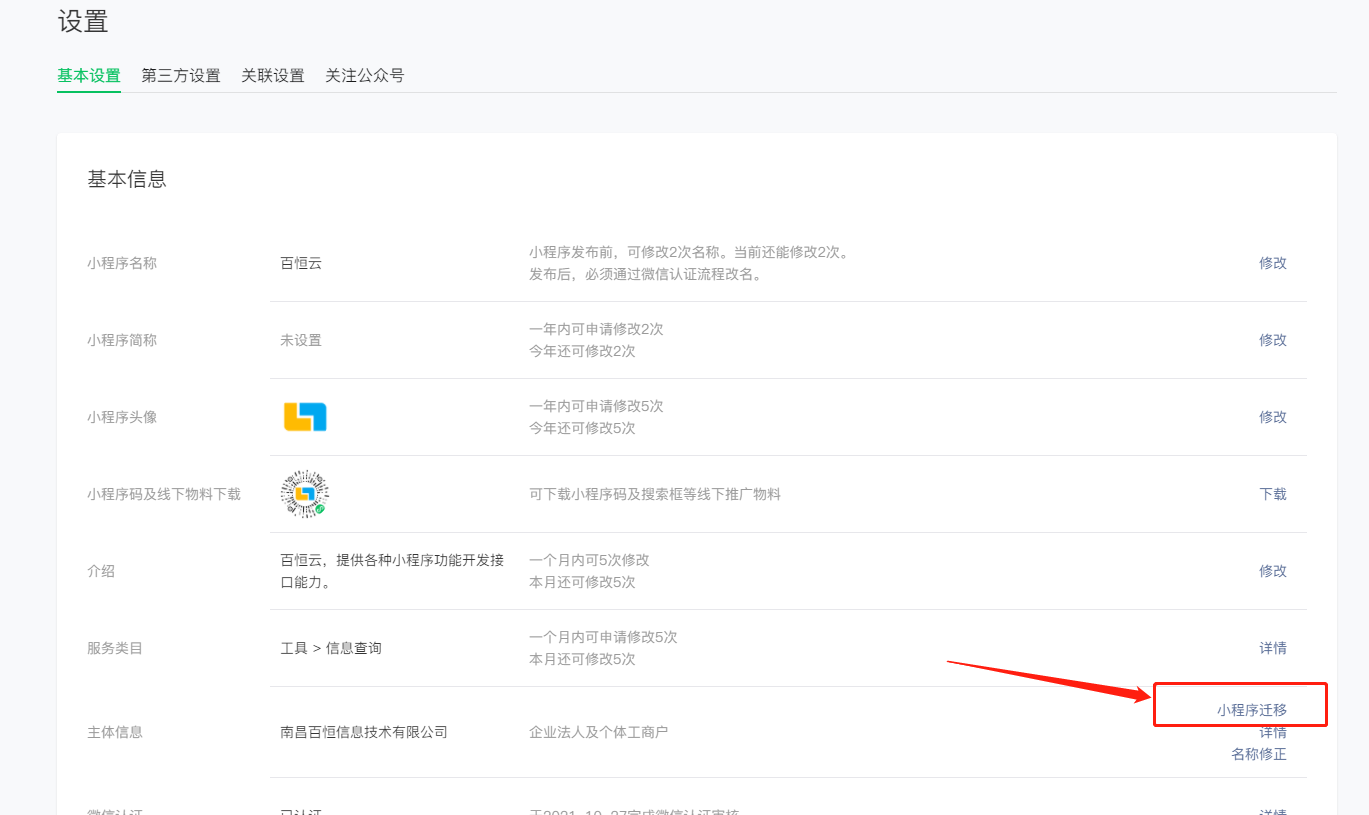
Task: Open the 关注公众号 tab
Action: tap(364, 75)
